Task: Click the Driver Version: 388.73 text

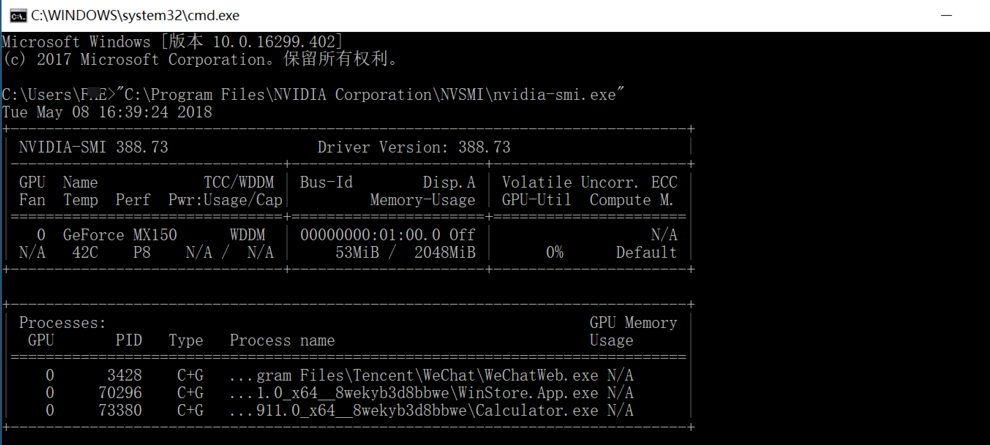Action: 413,147
